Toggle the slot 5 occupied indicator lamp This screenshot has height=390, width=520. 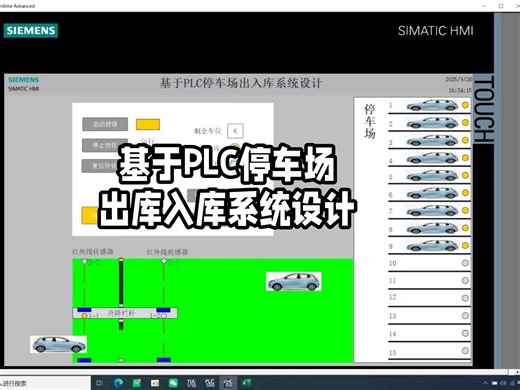click(x=465, y=175)
